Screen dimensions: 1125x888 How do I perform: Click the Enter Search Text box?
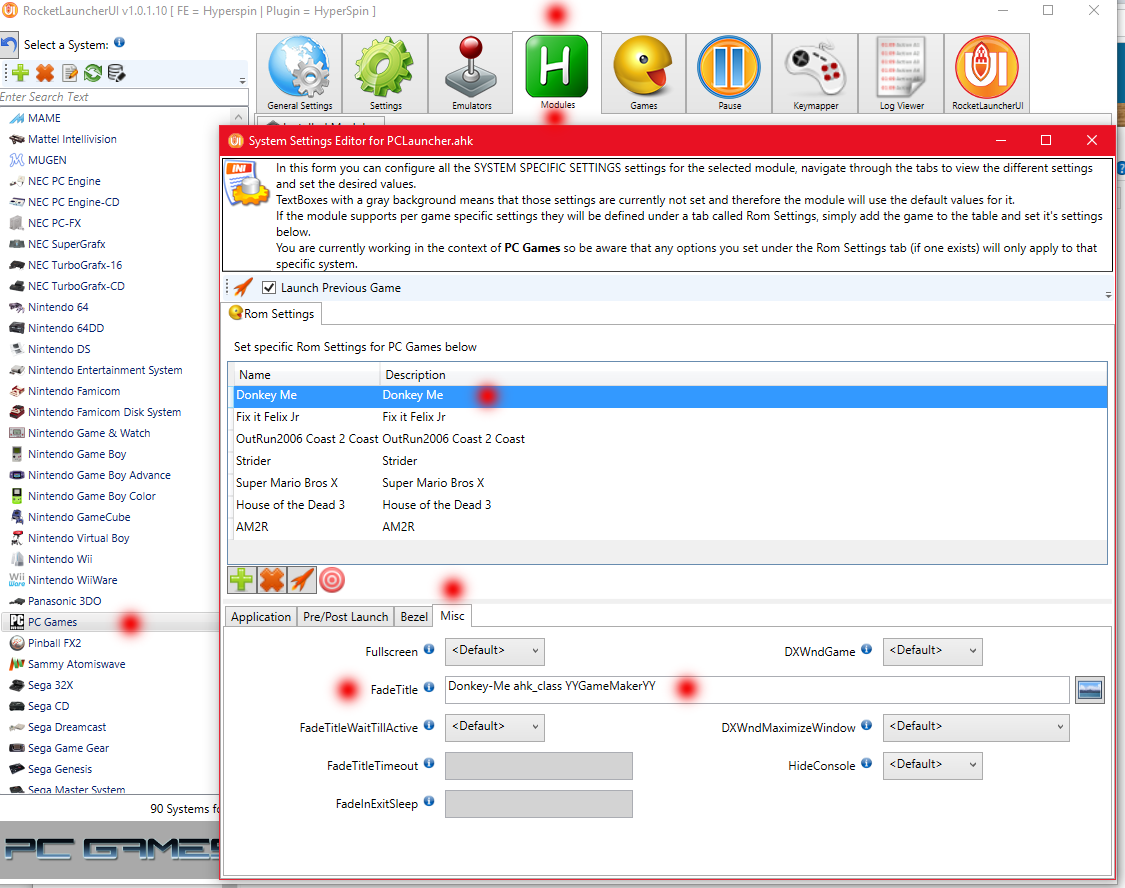123,97
